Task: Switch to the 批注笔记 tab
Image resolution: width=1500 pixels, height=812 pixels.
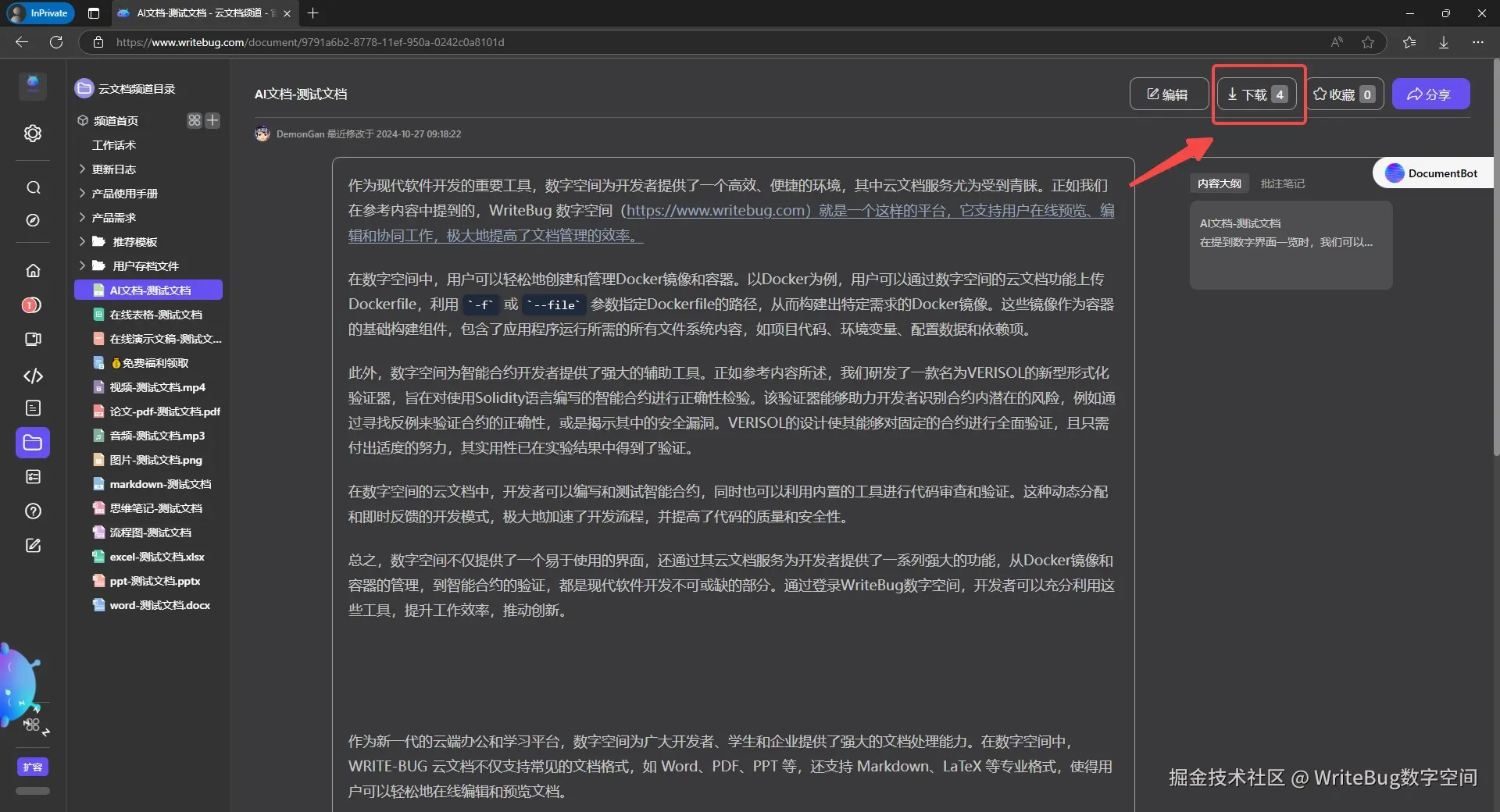Action: [1283, 183]
